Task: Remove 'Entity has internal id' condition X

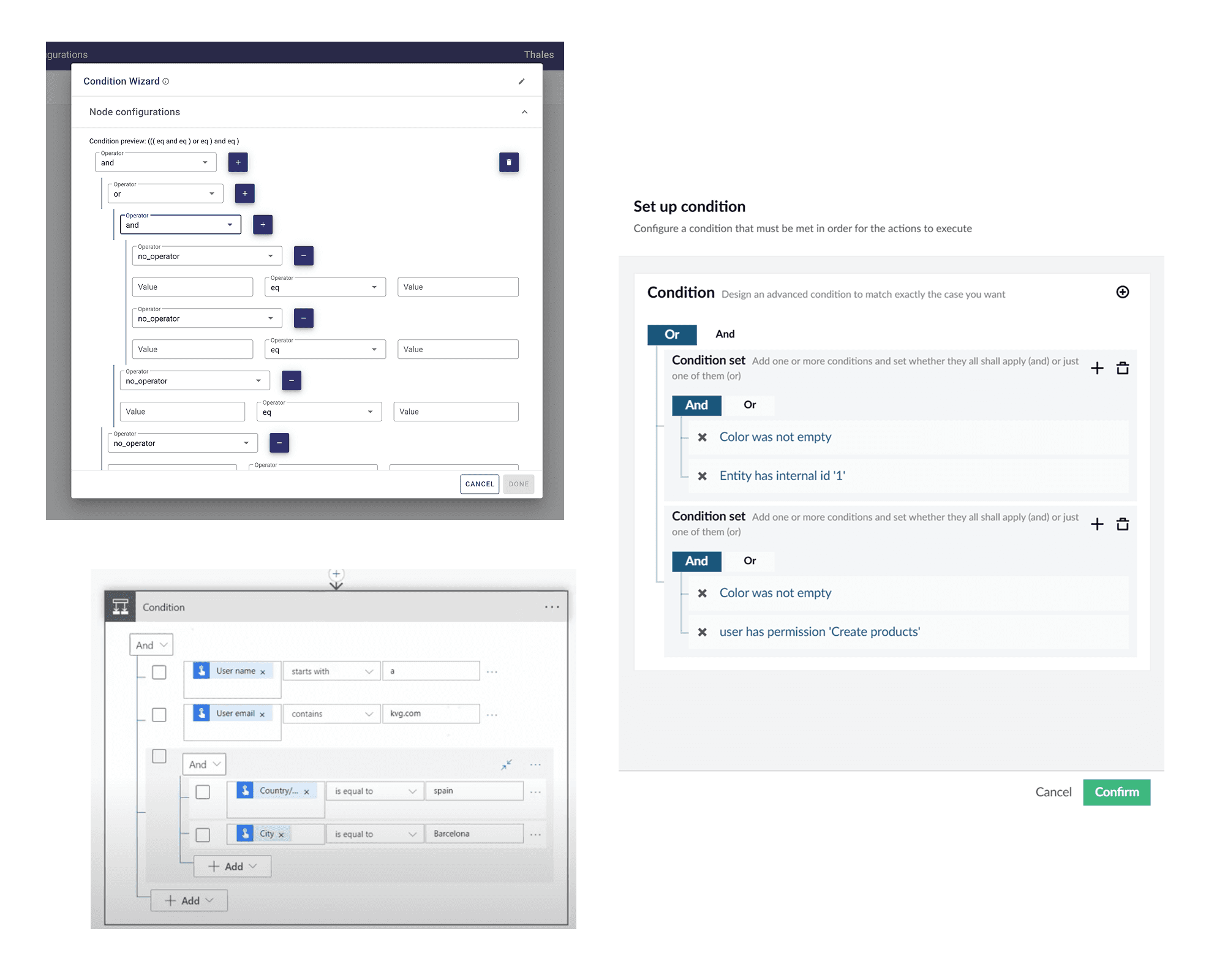Action: click(x=703, y=476)
